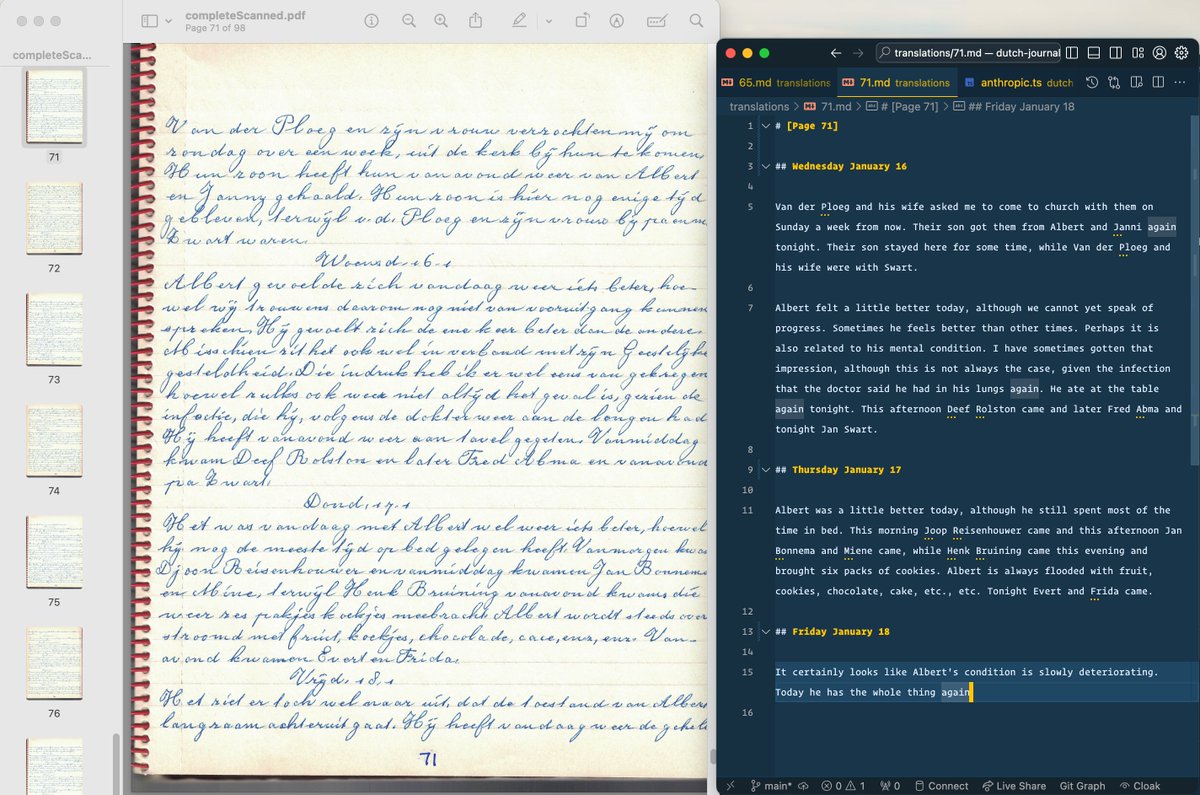
Task: Open markdown preview to the side
Action: click(1137, 83)
